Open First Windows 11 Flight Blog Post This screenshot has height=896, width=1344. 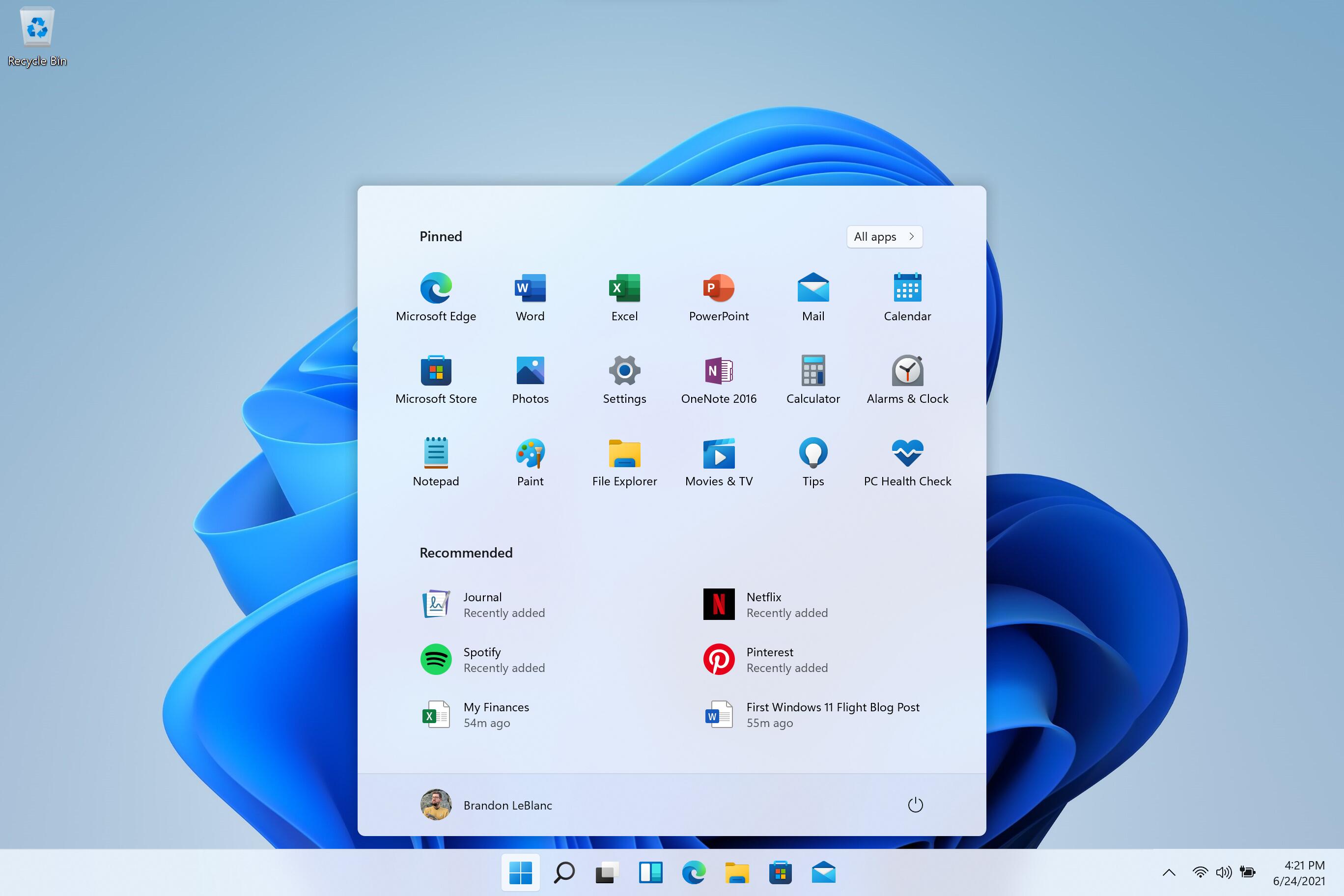833,715
